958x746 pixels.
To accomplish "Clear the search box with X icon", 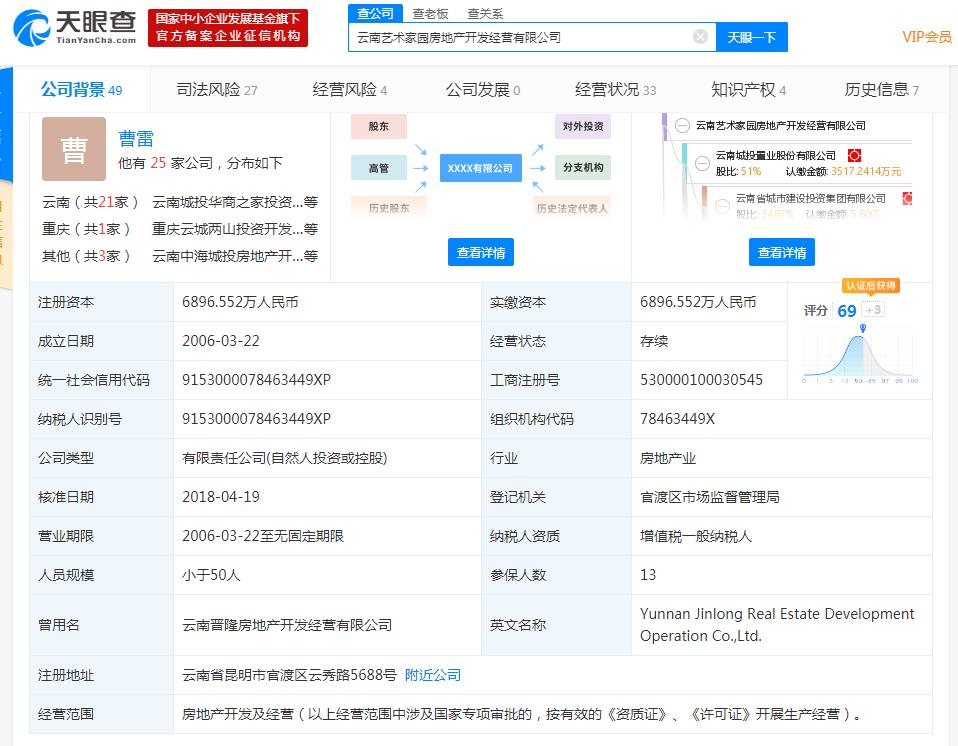I will click(x=700, y=37).
